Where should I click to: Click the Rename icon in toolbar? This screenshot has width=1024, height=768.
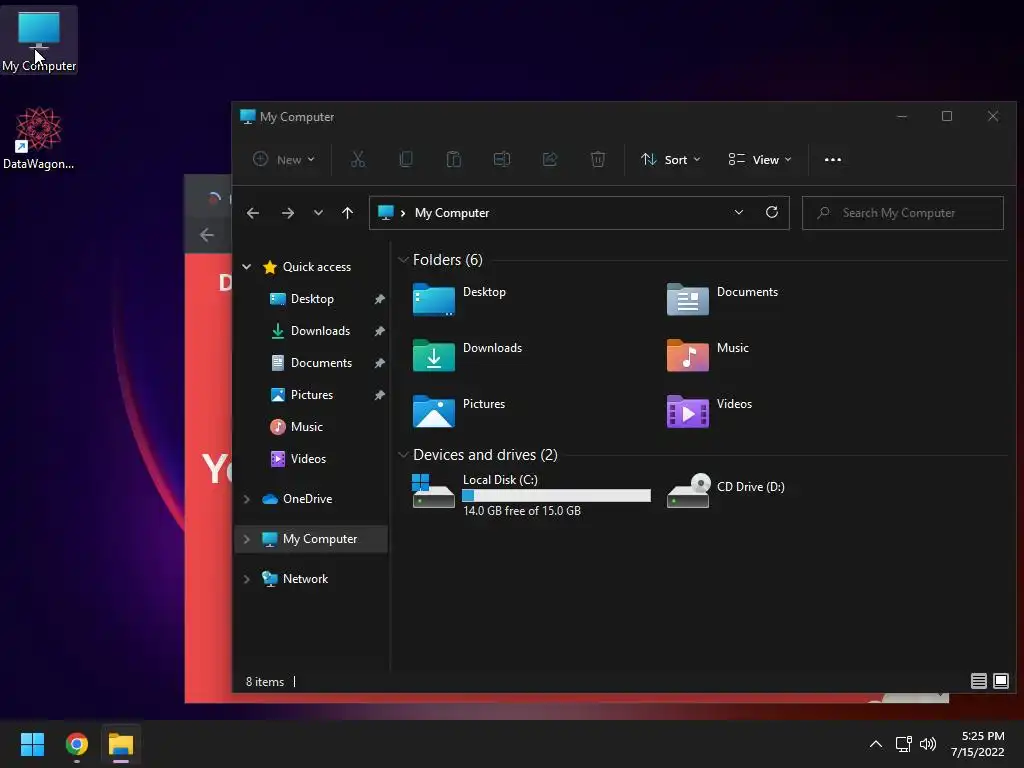pos(502,159)
